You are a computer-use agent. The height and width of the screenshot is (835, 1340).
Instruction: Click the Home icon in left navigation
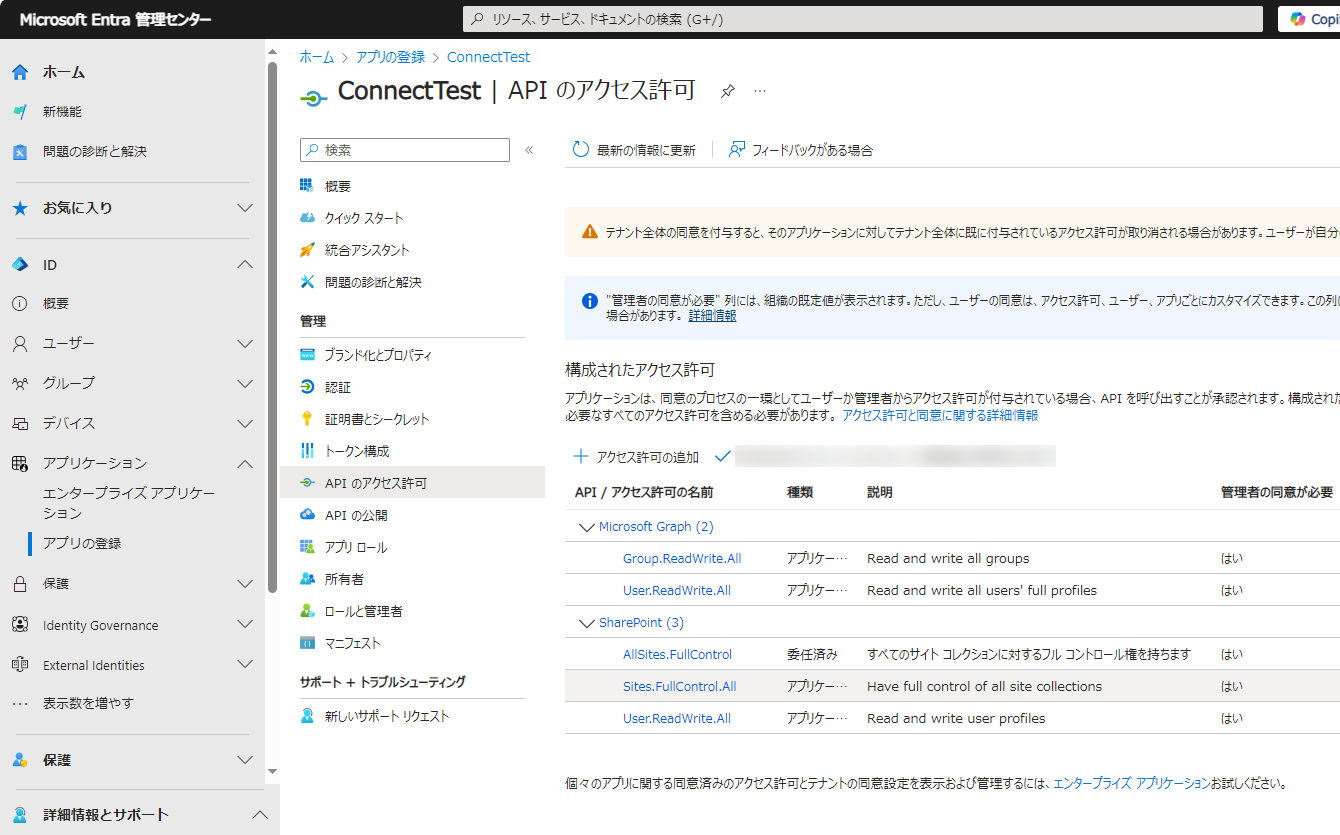tap(20, 72)
